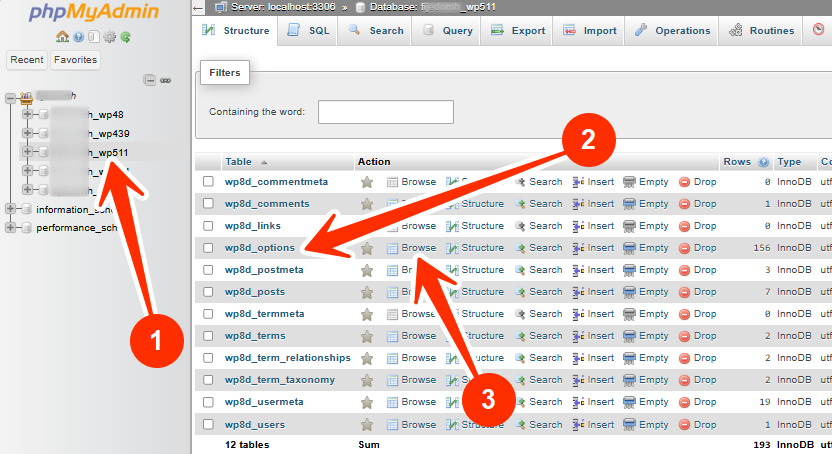
Task: Click the green reload navigation icon
Action: (125, 37)
